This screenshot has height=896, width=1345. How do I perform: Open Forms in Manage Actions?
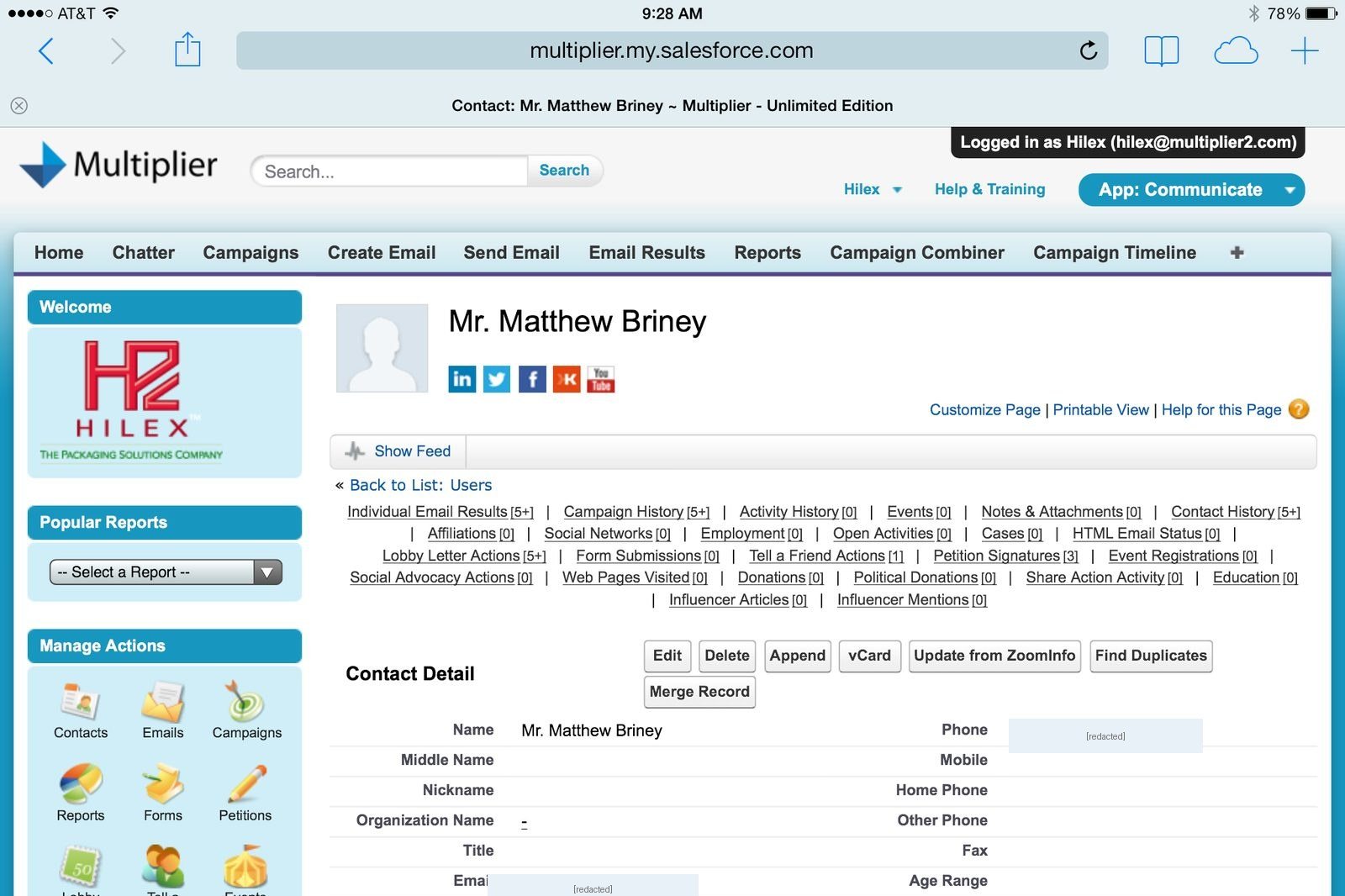tap(163, 793)
